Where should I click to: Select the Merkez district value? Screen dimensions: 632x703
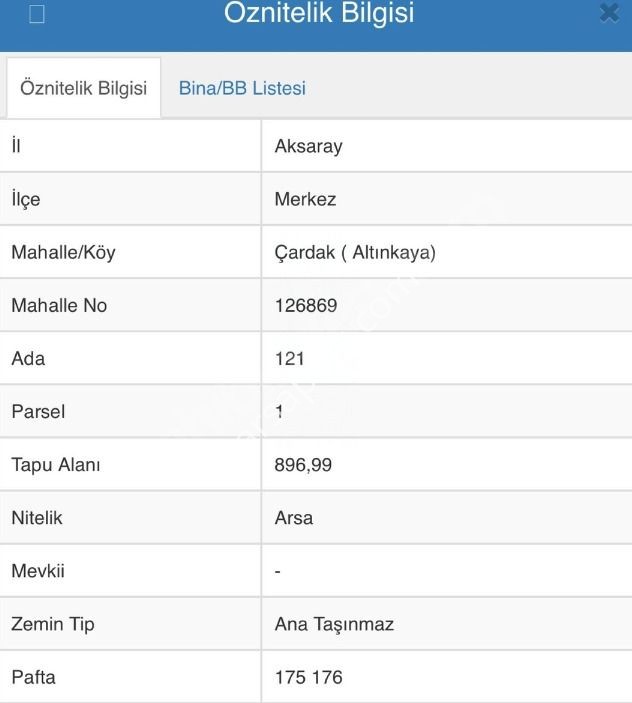point(305,199)
